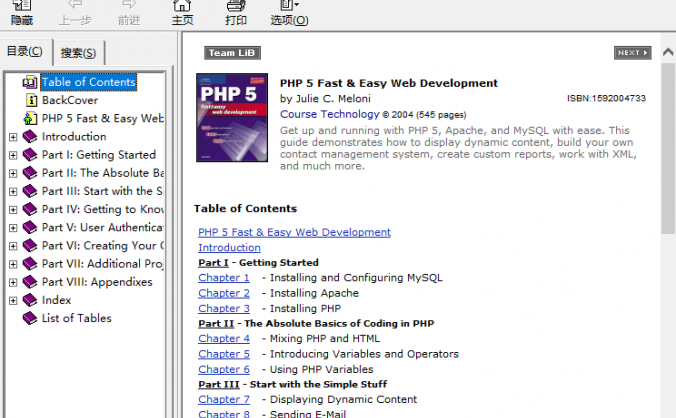Open PHP 5 Fast & Easy Web tree entry
Screen dimensions: 676x418
[x=102, y=118]
